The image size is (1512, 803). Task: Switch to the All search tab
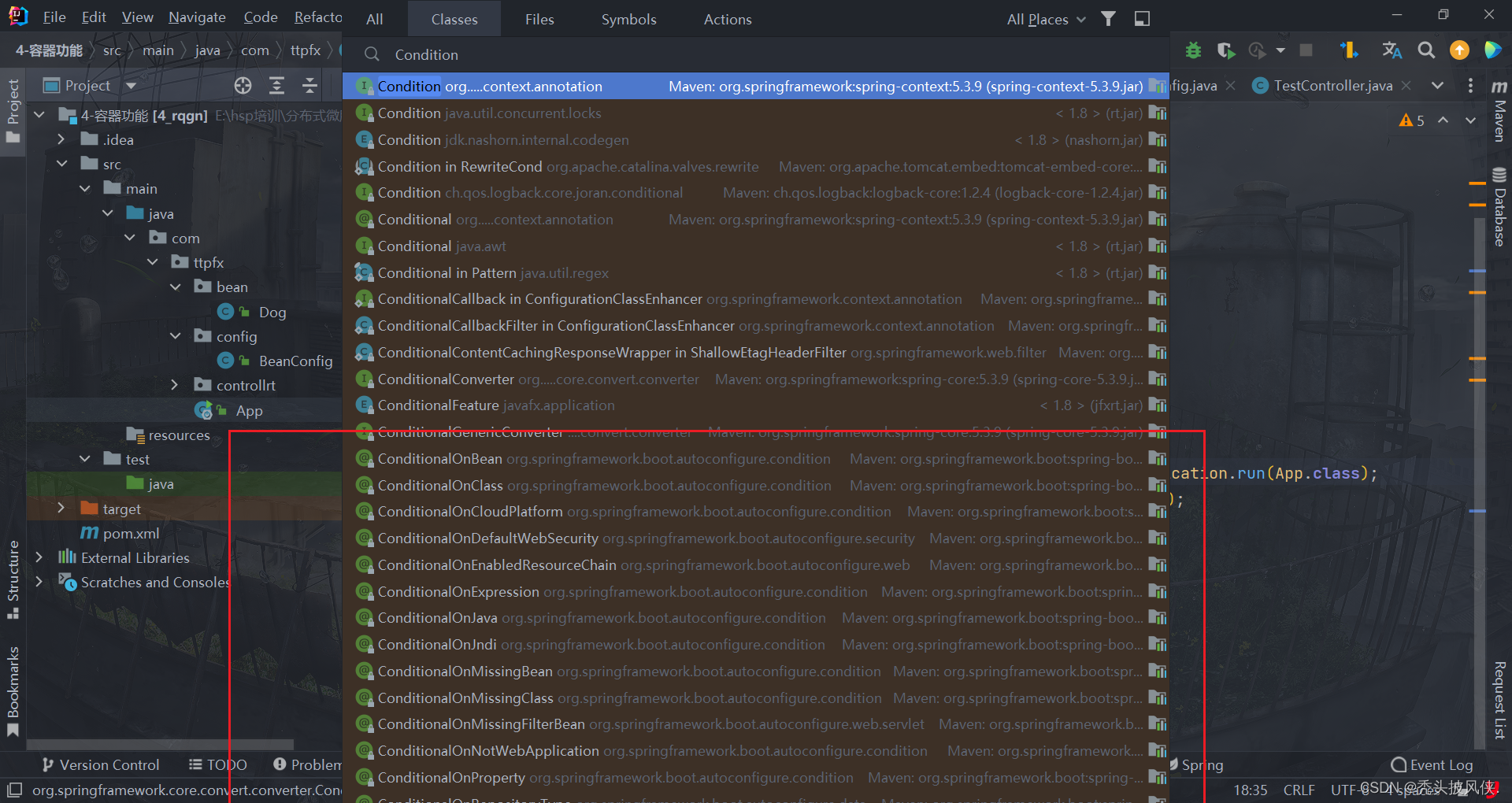[375, 19]
